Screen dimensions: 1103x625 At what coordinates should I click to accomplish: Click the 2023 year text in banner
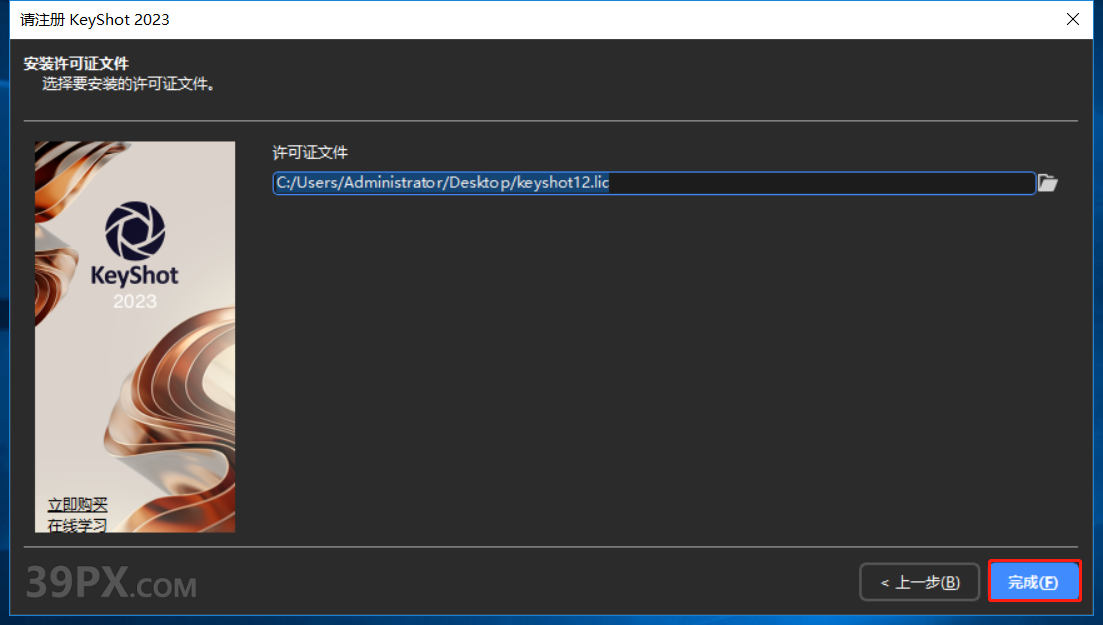135,301
